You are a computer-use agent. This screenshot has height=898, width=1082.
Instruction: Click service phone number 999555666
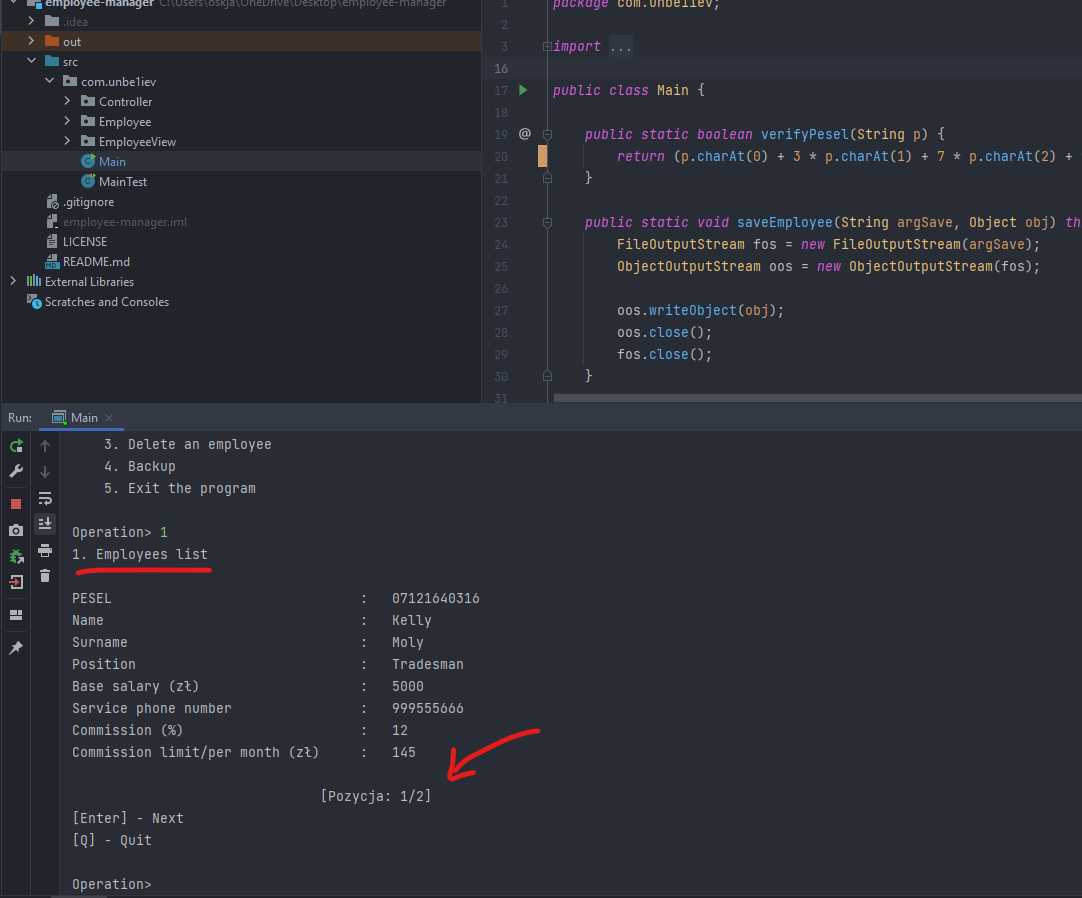[x=428, y=708]
